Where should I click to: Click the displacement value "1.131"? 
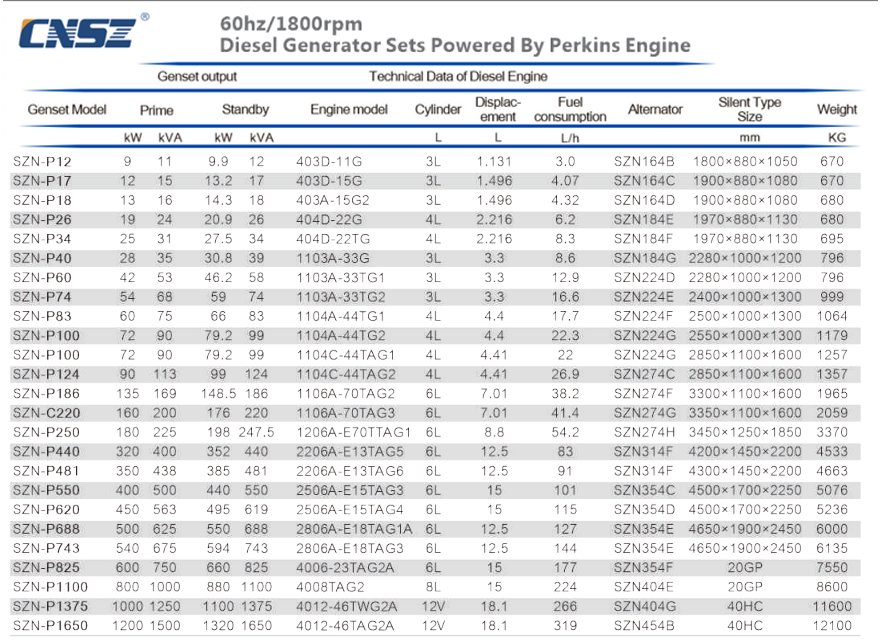pyautogui.click(x=494, y=162)
